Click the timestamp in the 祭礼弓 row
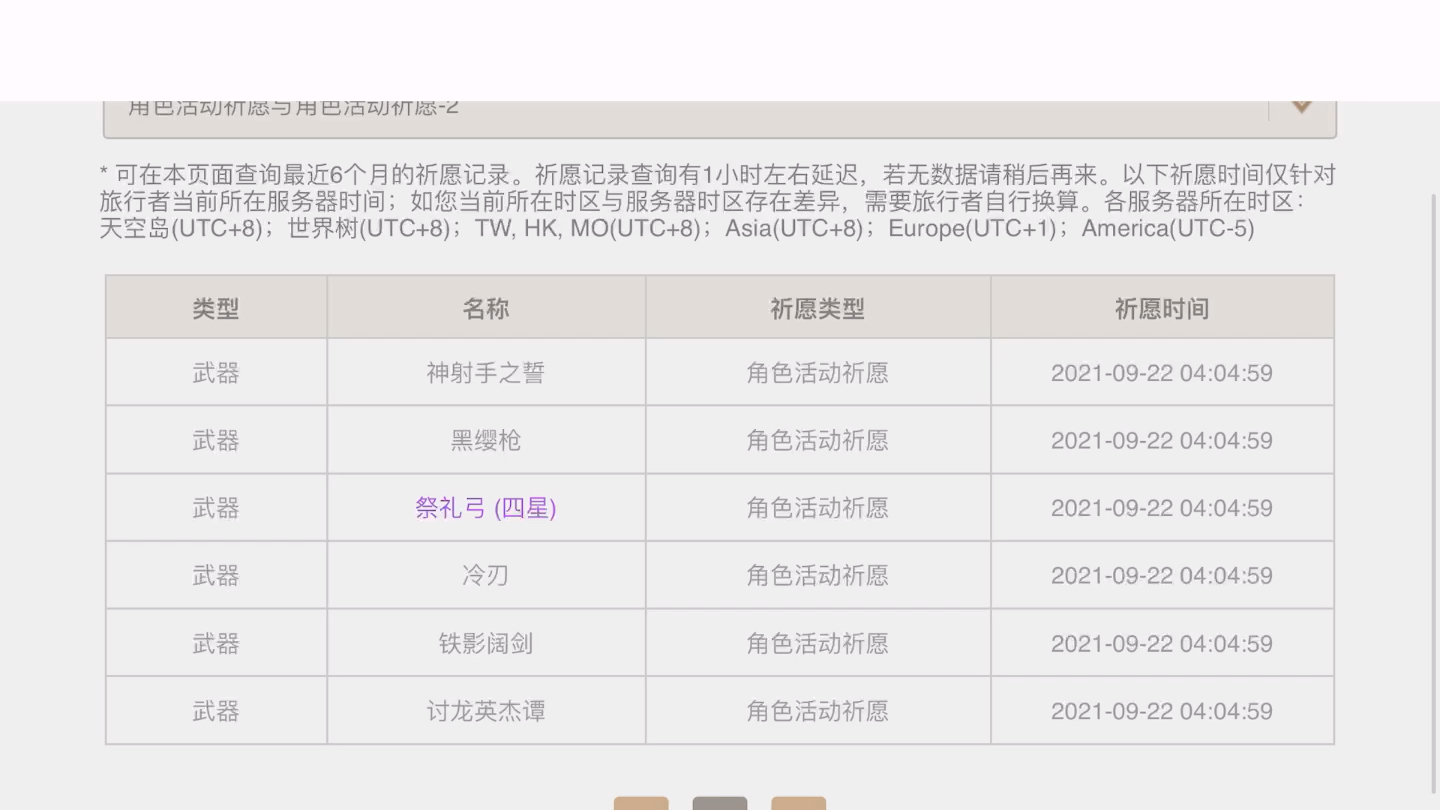 tap(1162, 508)
